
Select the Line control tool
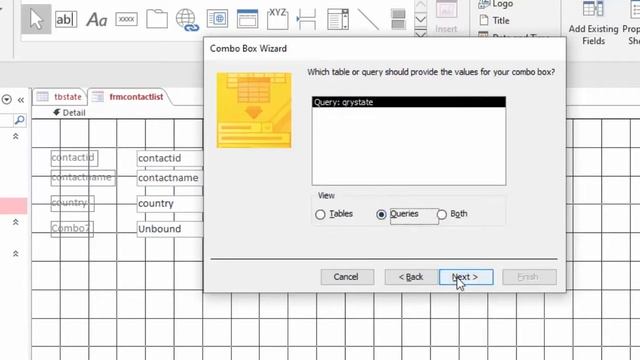pyautogui.click(x=368, y=19)
